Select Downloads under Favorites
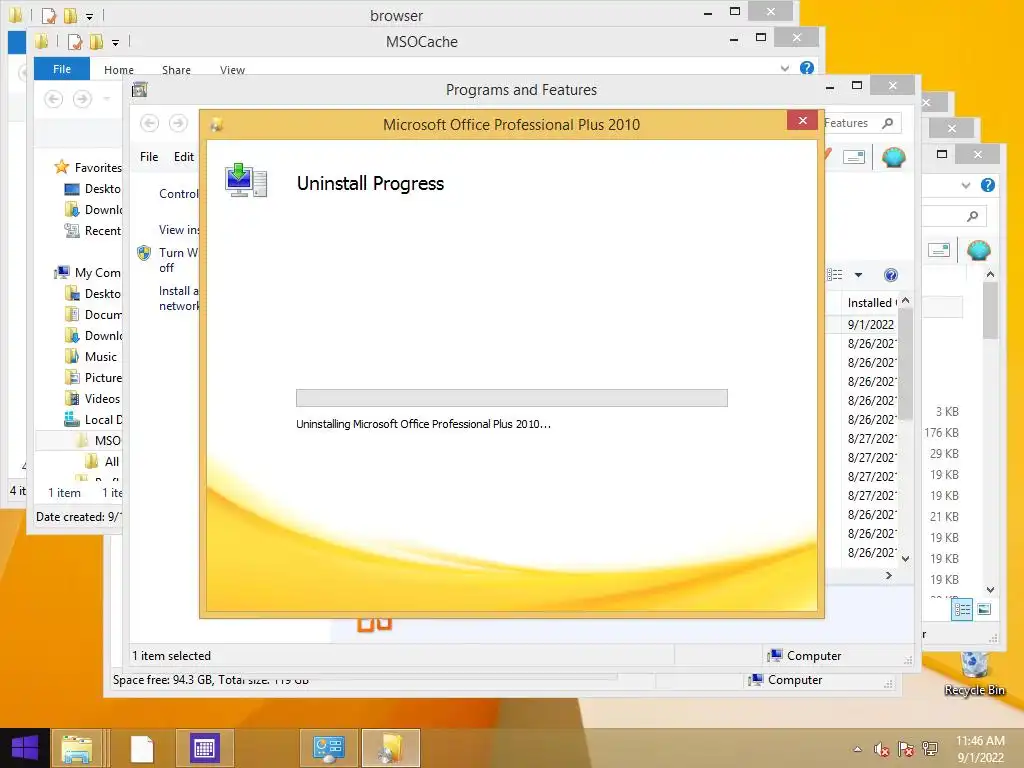The width and height of the screenshot is (1024, 768). click(x=93, y=210)
